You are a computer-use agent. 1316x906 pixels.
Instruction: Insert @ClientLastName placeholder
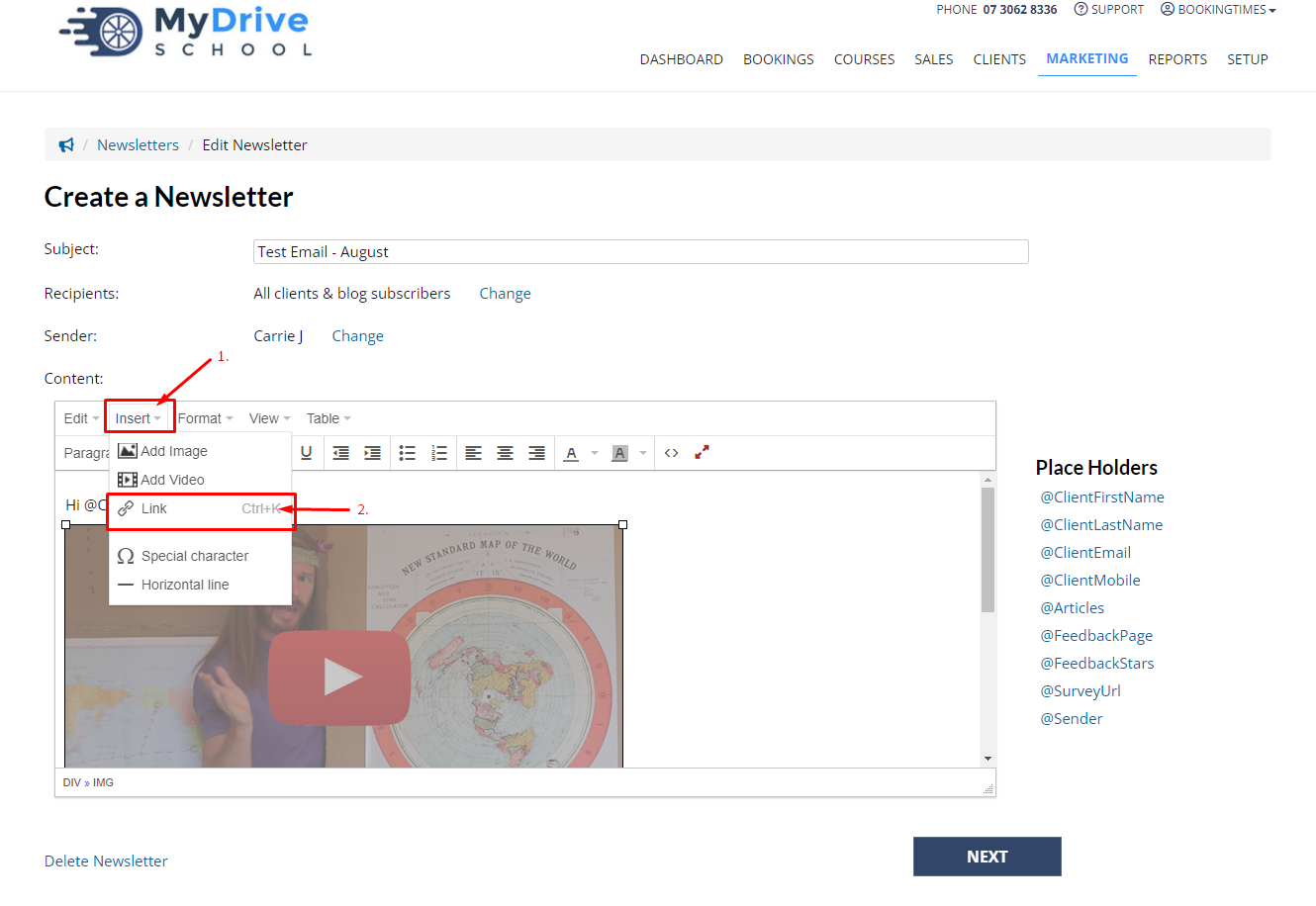tap(1101, 525)
